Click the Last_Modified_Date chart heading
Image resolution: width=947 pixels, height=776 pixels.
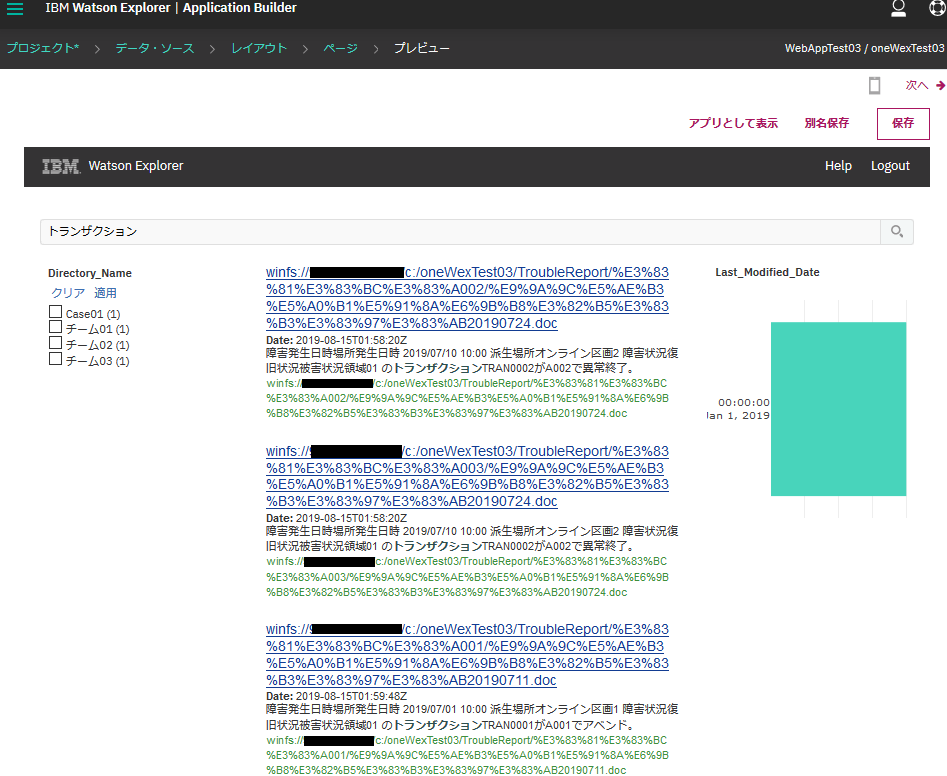point(767,272)
